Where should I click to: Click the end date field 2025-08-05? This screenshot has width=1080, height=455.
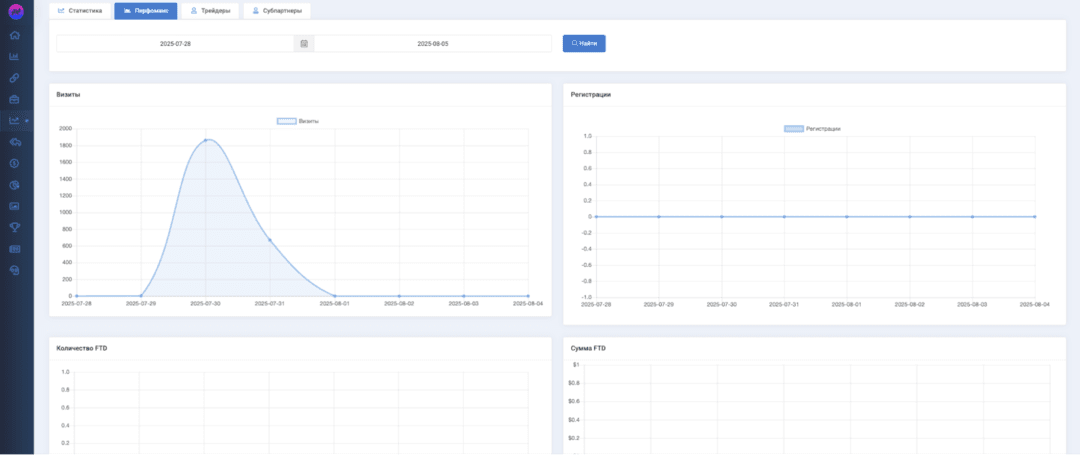[433, 43]
